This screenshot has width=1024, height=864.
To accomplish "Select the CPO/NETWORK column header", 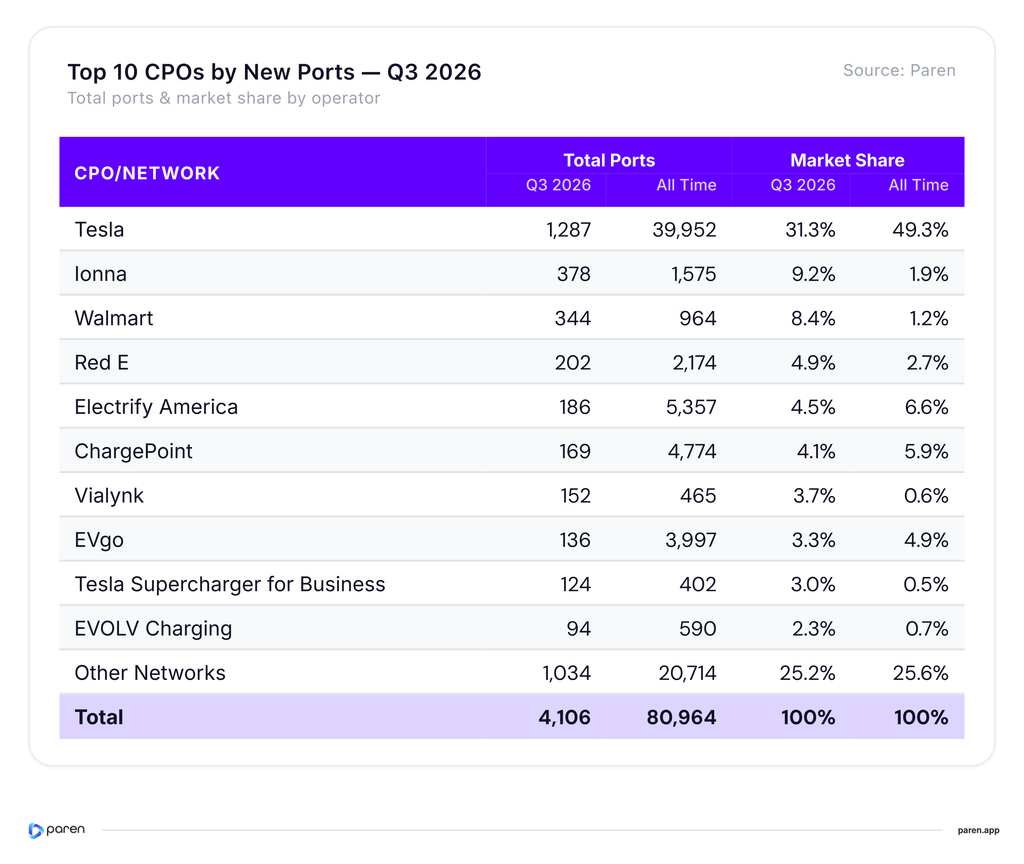I will point(147,173).
